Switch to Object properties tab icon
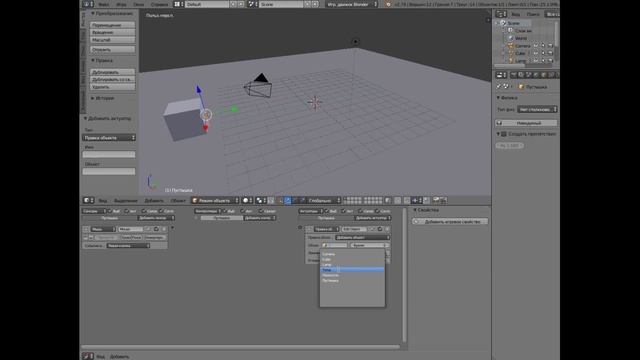Screen dimensions: 640x360 coord(544,75)
